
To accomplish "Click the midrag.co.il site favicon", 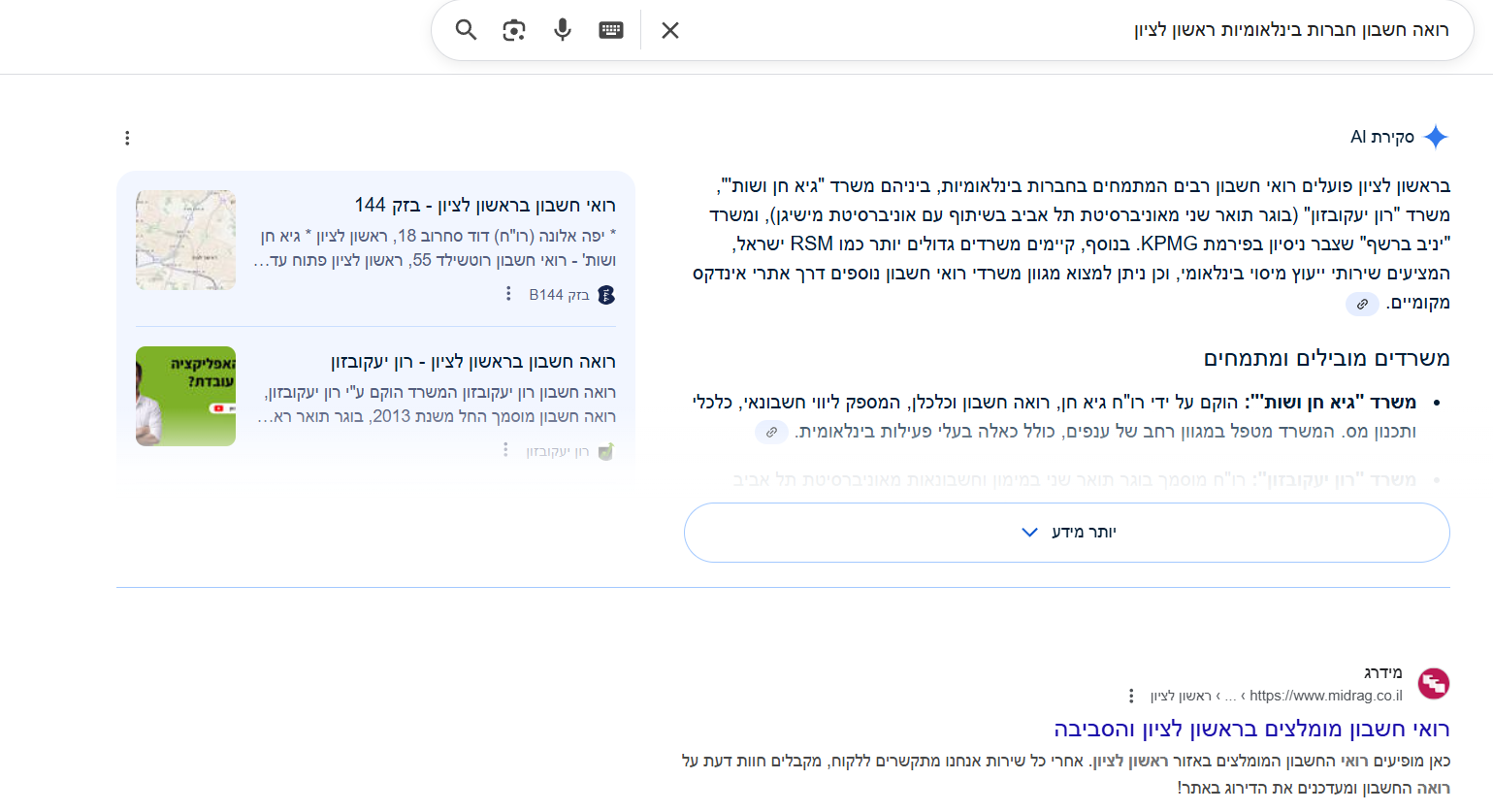I will click(x=1432, y=684).
